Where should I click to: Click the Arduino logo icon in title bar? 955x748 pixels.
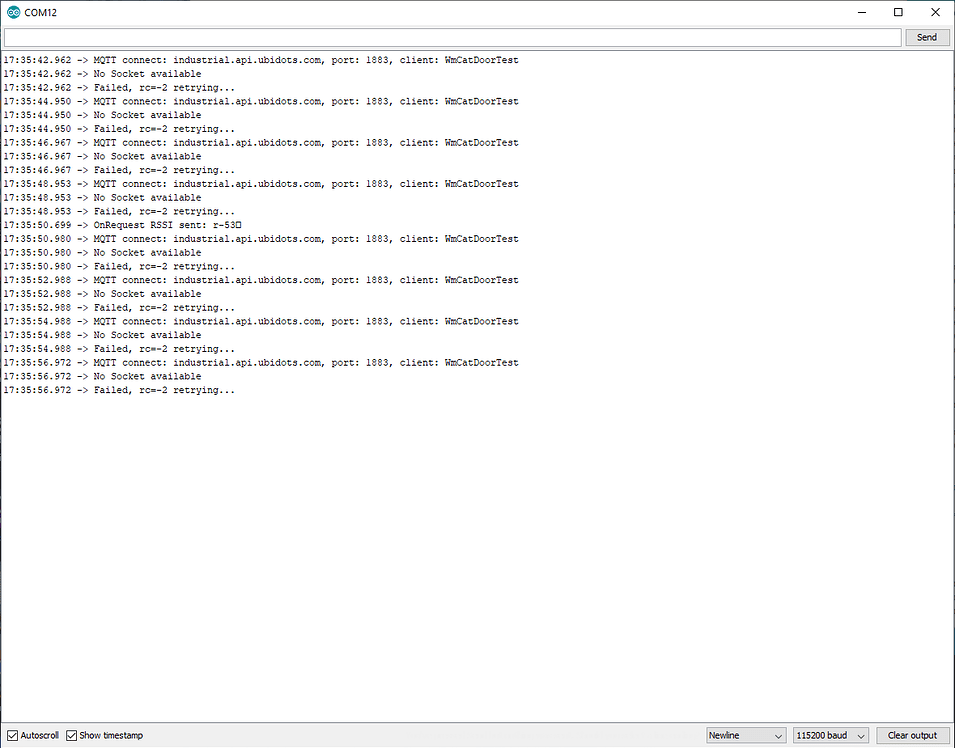click(x=13, y=12)
